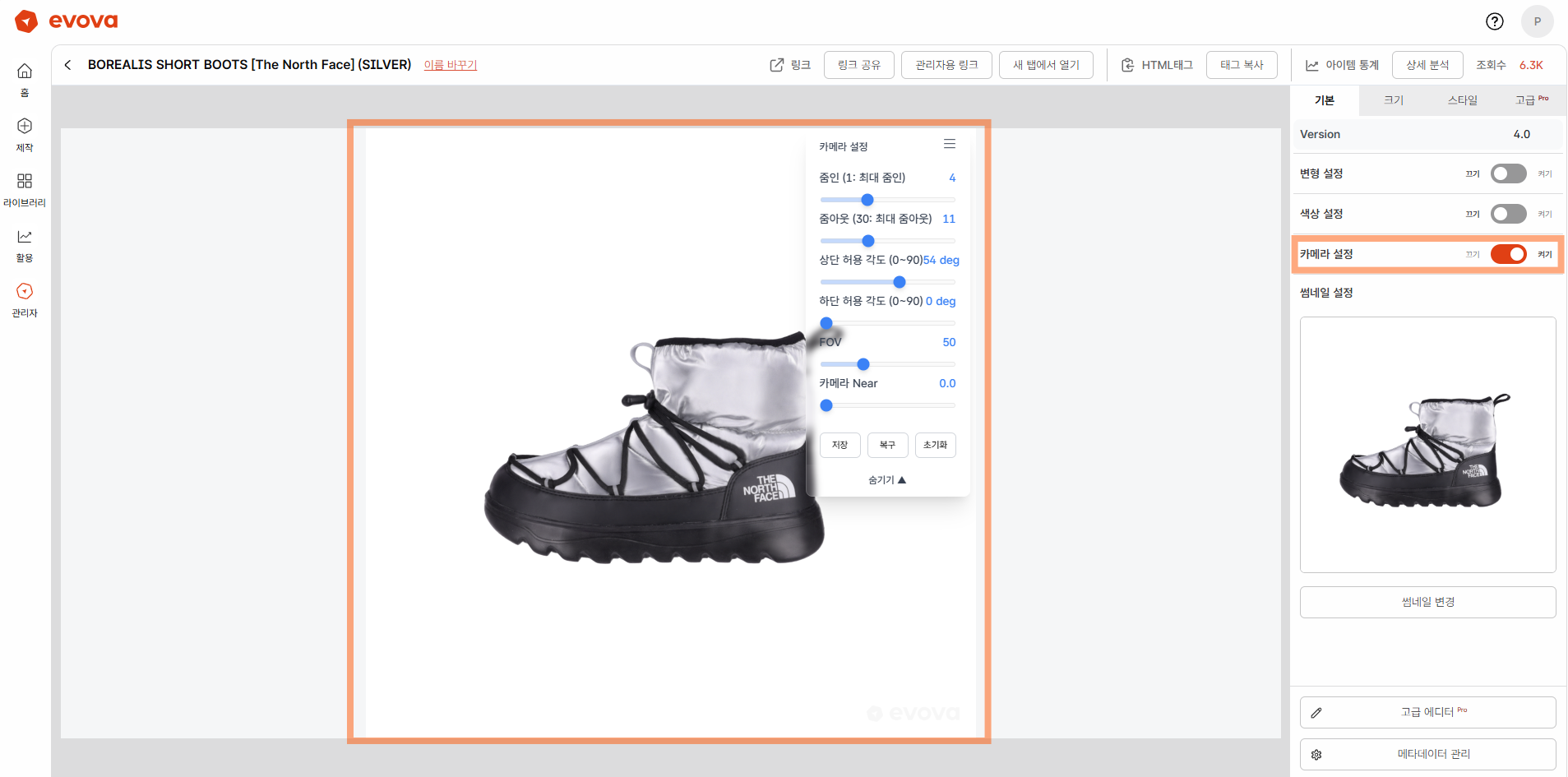1568x777 pixels.
Task: Open the user profile avatar P
Action: (x=1537, y=21)
